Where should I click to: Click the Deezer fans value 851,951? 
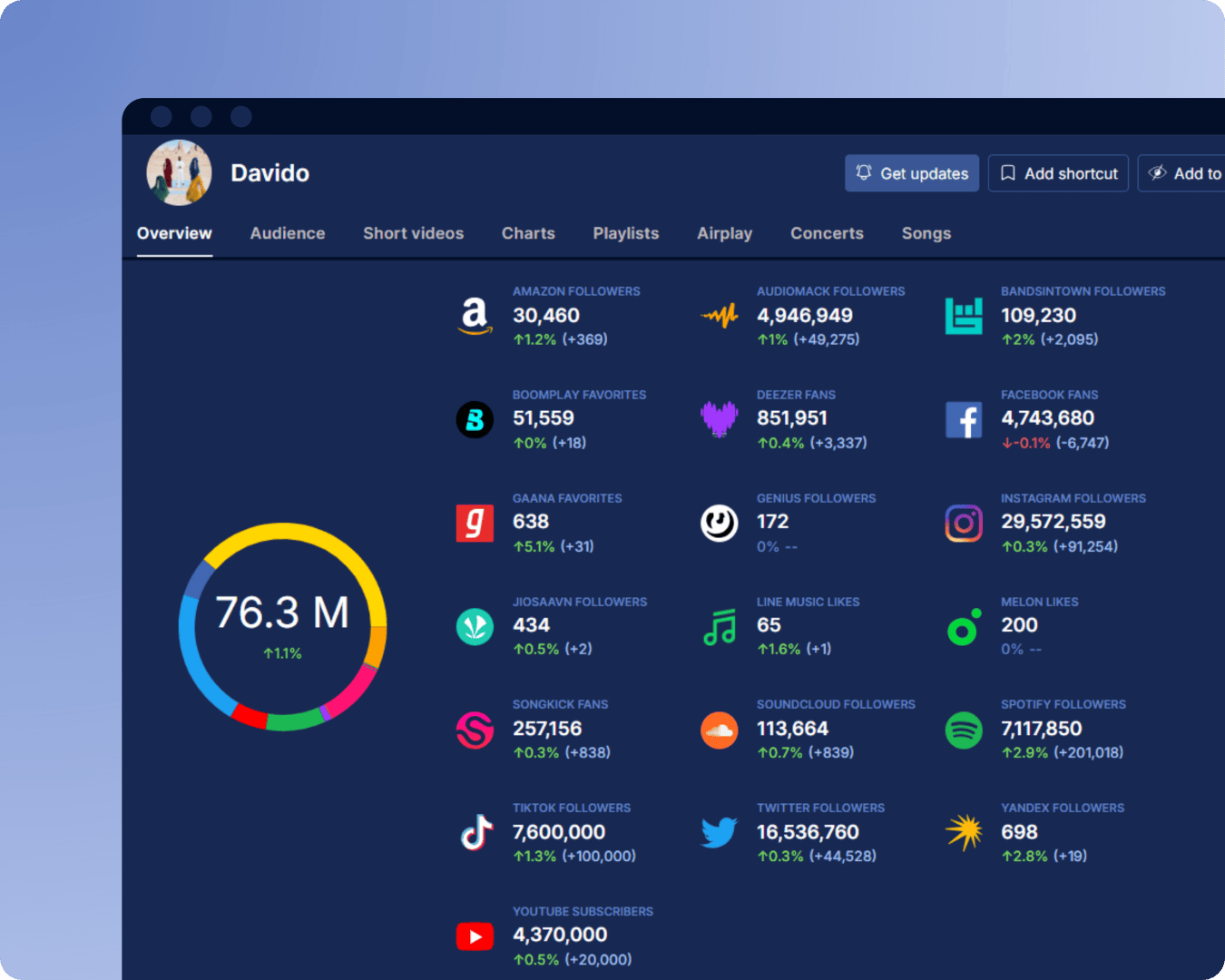[792, 418]
